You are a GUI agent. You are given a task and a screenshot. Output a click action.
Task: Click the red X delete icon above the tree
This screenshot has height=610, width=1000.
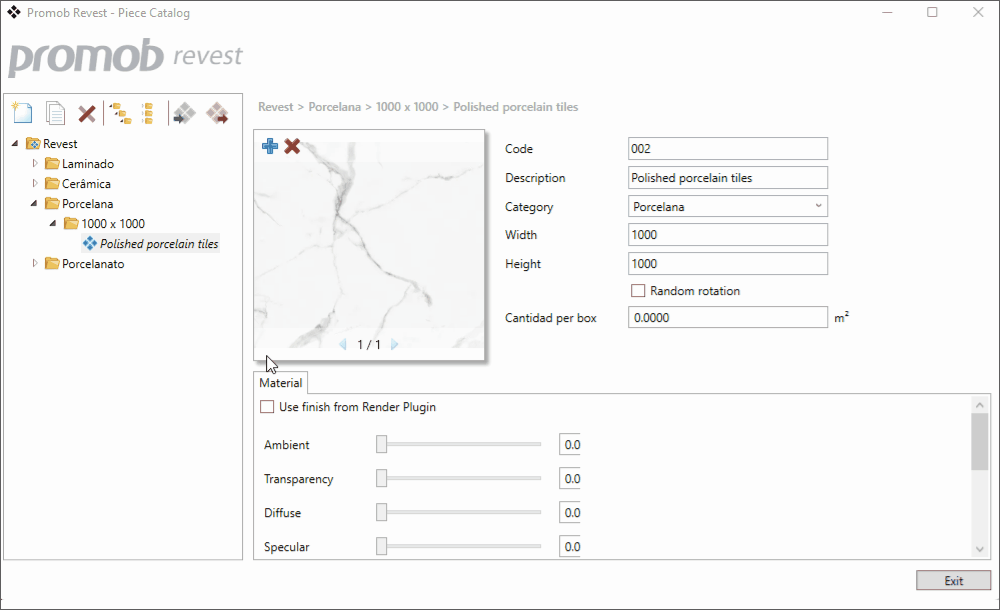coord(87,113)
